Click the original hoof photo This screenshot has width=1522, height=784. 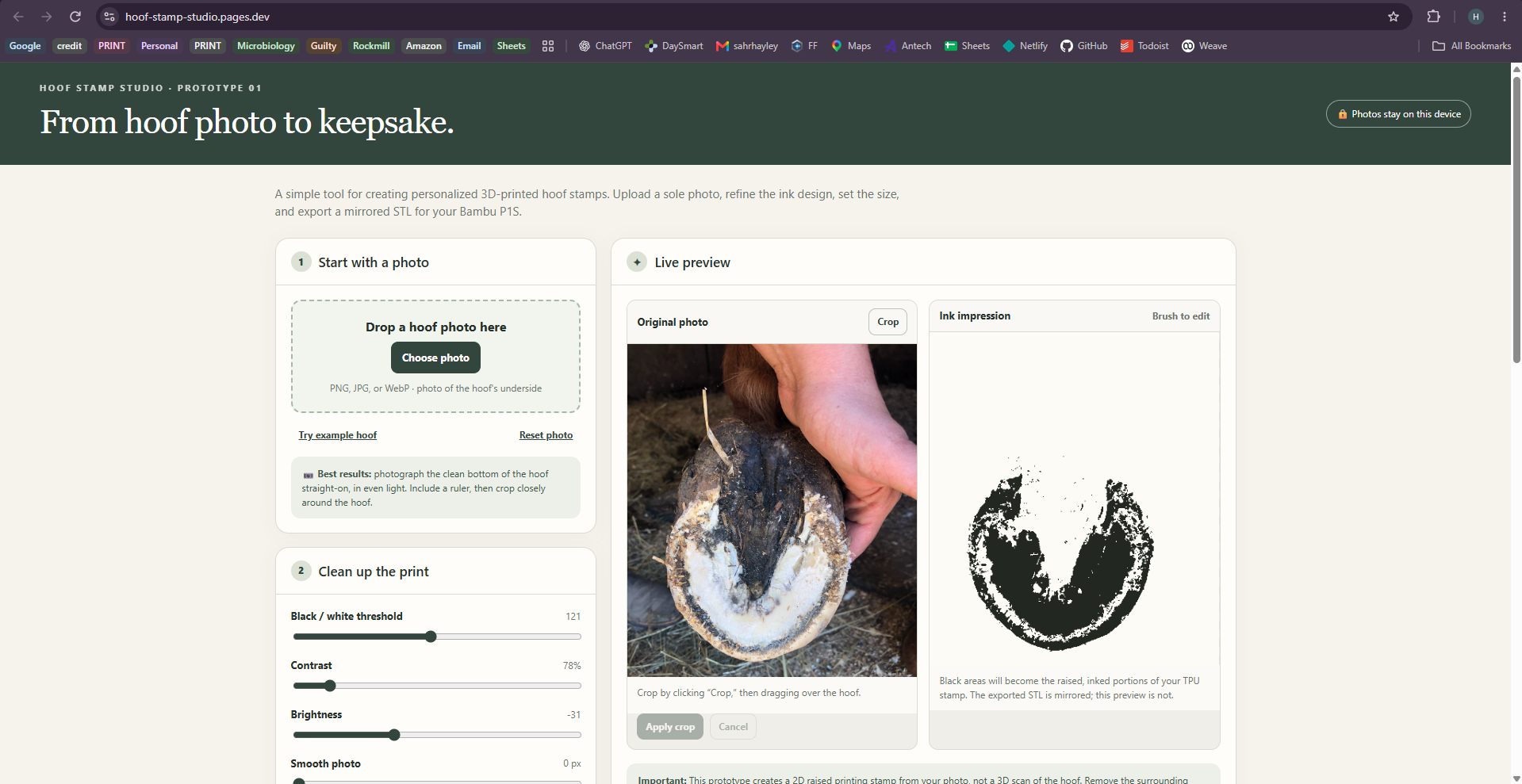tap(772, 510)
